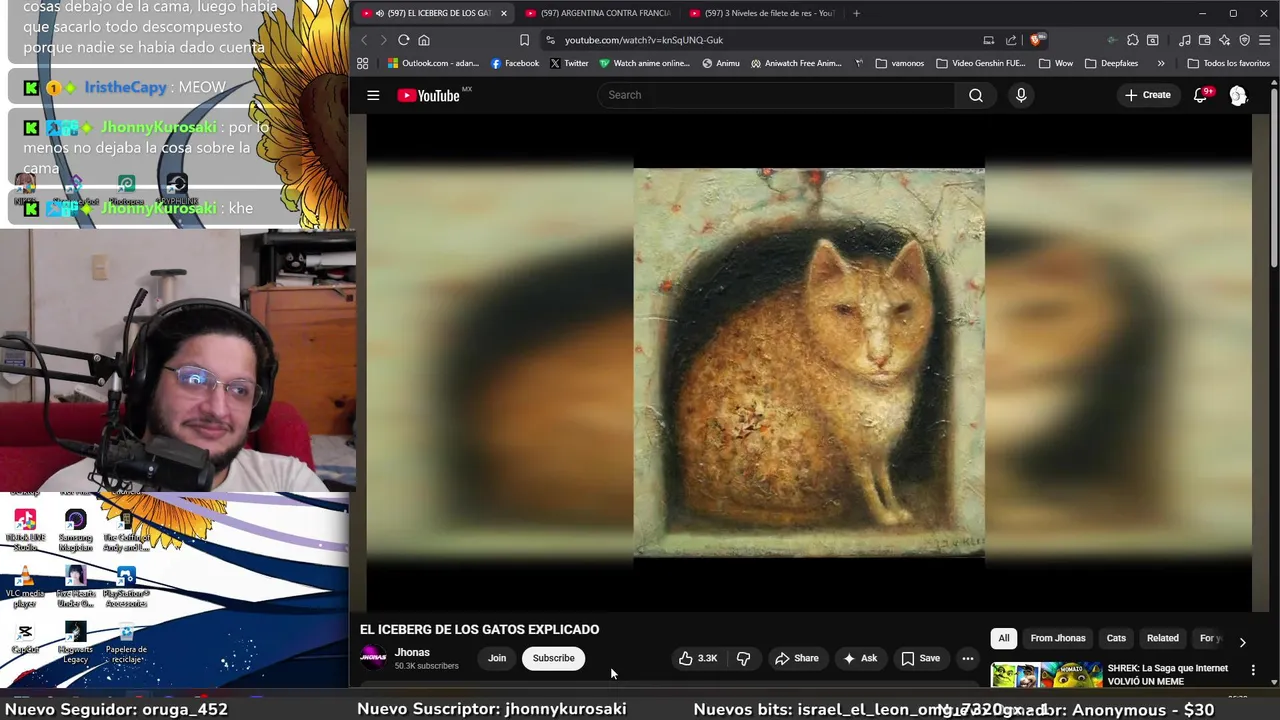This screenshot has width=1280, height=720.
Task: Click the share page icon in address bar
Action: (x=1011, y=40)
